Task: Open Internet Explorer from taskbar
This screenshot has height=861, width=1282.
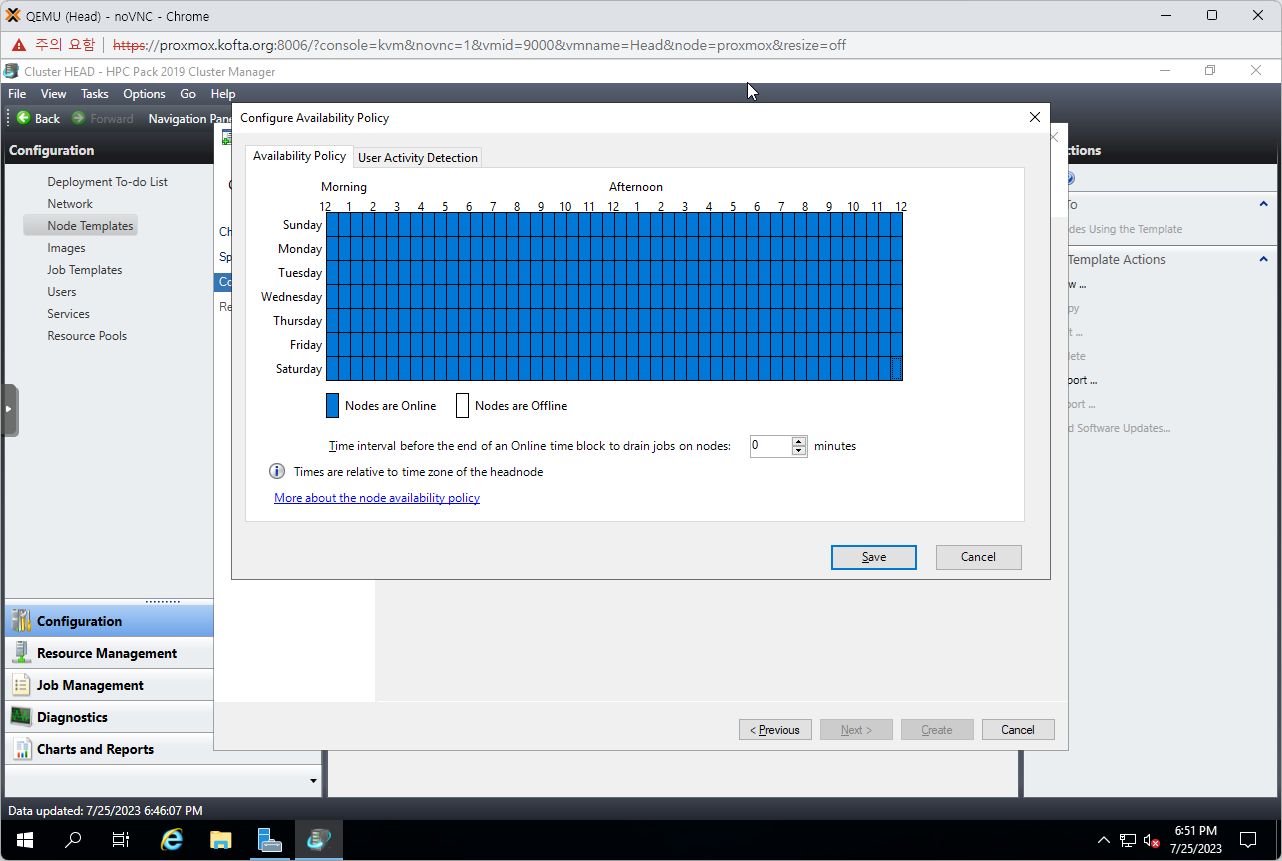Action: click(x=172, y=840)
